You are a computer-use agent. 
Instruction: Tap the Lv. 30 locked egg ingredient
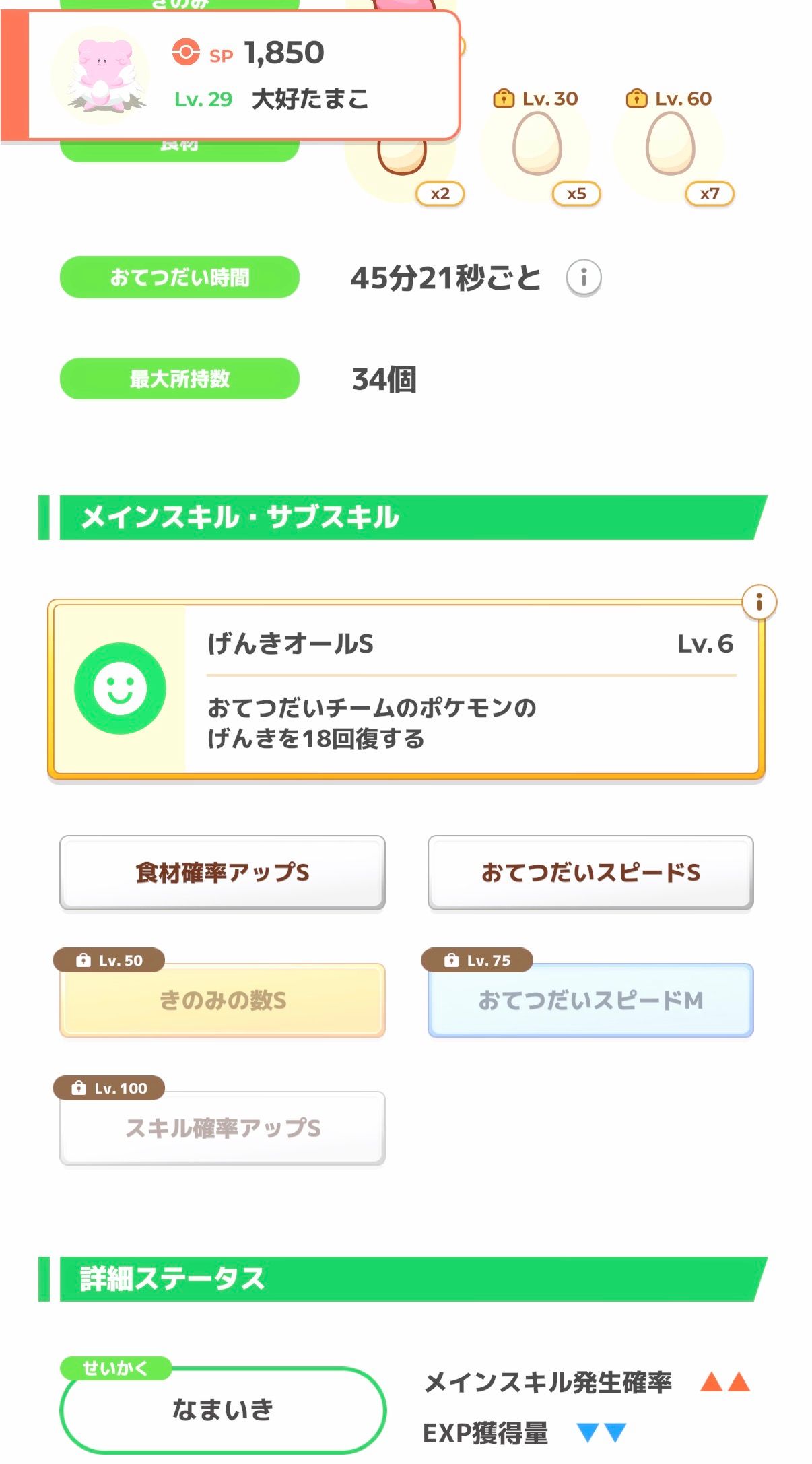click(x=537, y=143)
